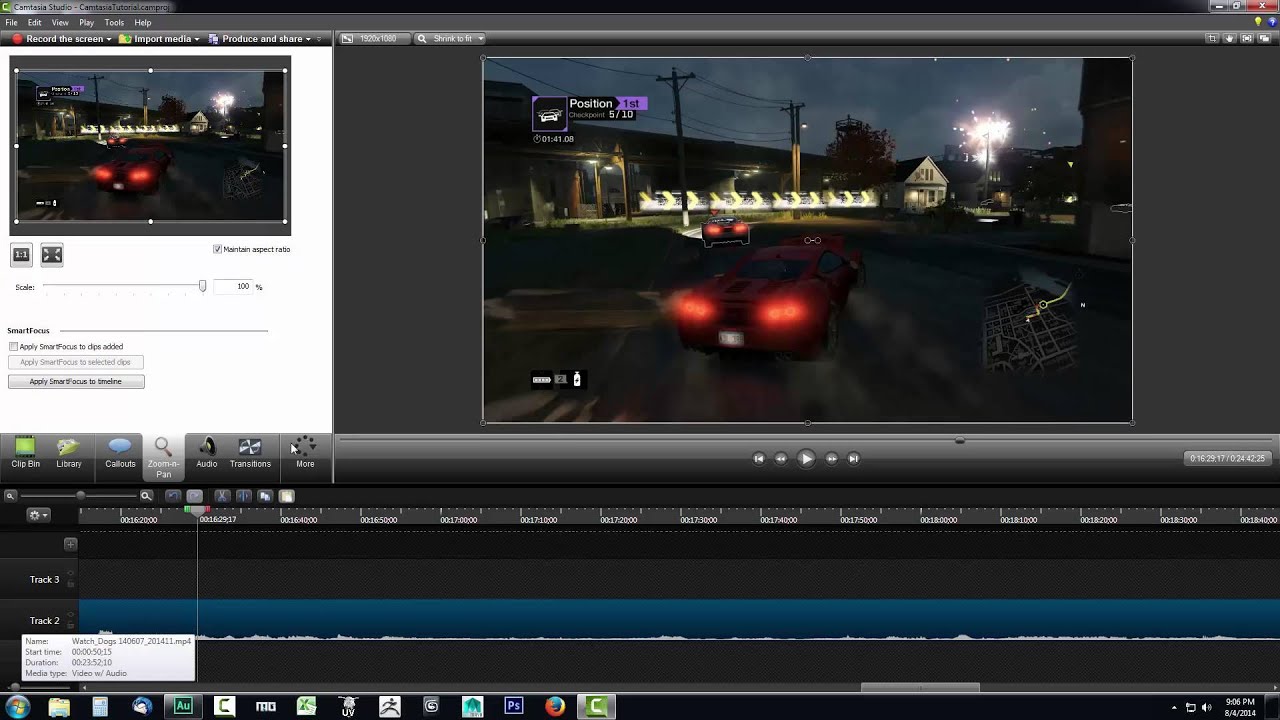Jump to previous clip
Screen dimensions: 1280x720
tap(758, 459)
